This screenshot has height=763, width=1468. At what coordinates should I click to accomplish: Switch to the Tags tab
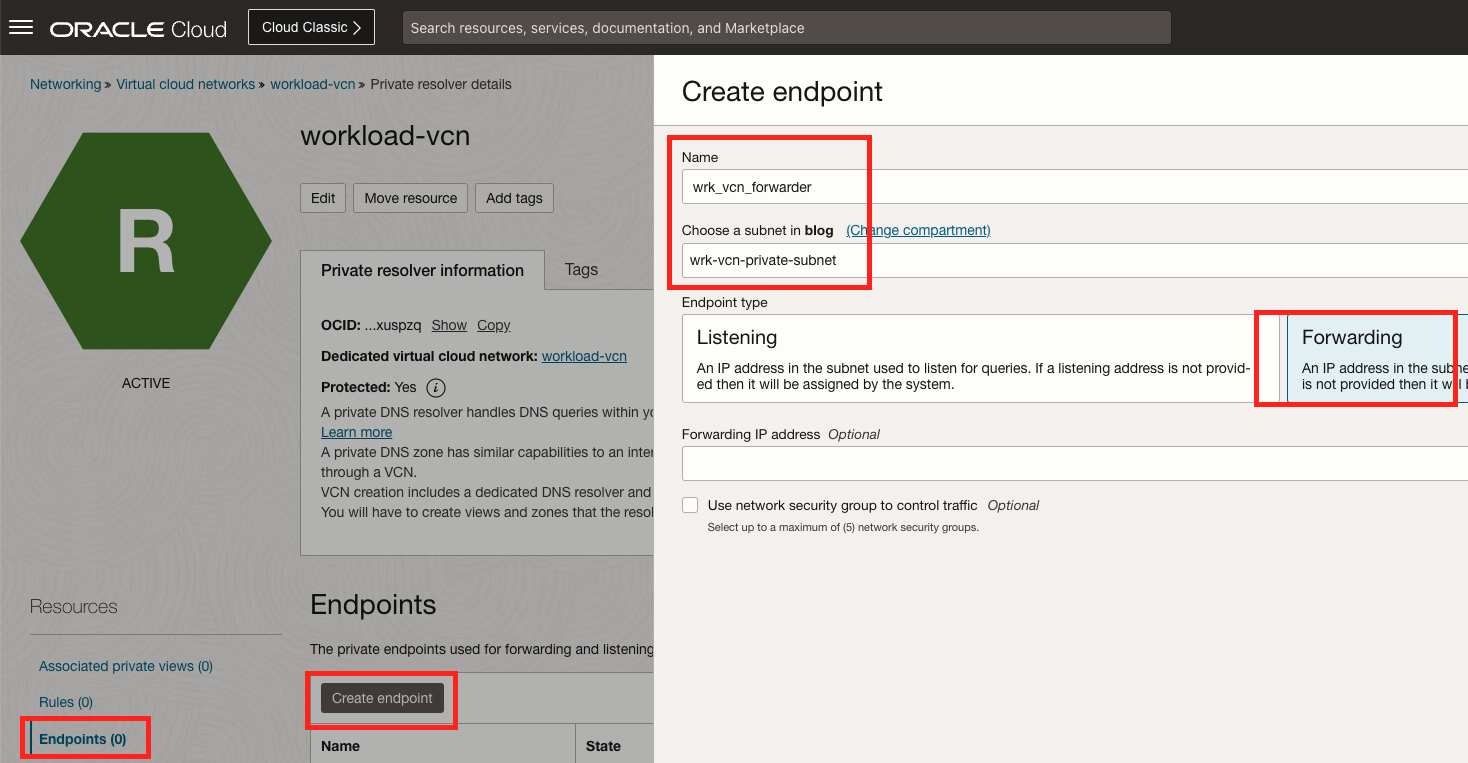581,269
